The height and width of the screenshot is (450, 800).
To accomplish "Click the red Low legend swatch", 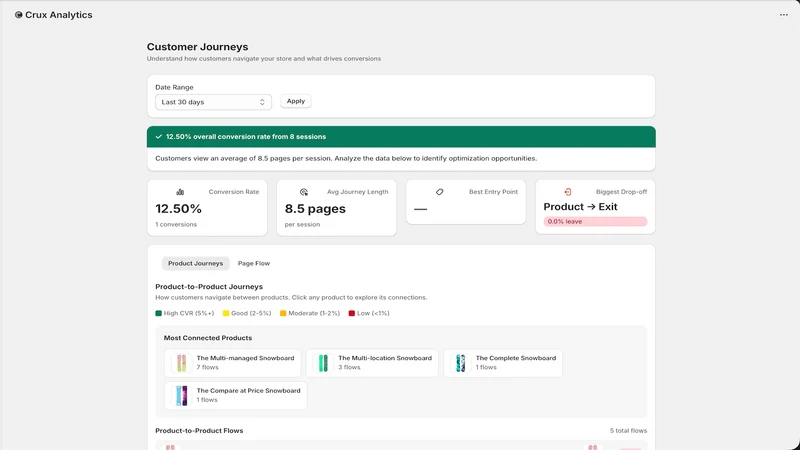I will pos(352,313).
